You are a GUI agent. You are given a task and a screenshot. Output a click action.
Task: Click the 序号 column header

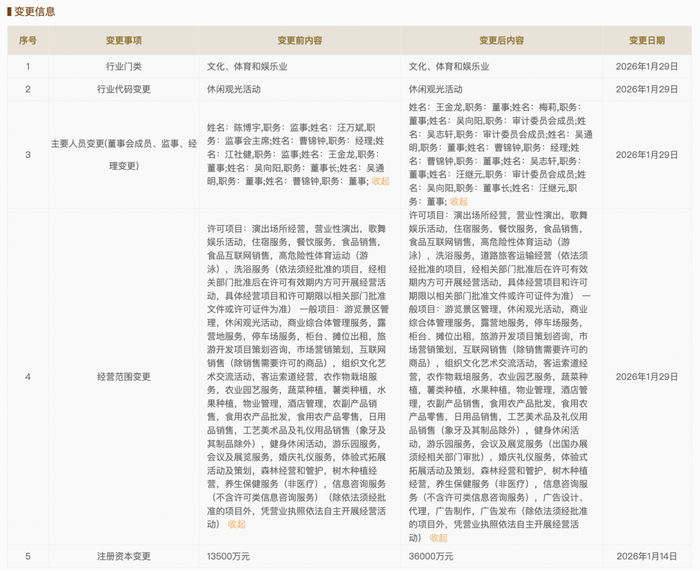pyautogui.click(x=28, y=41)
